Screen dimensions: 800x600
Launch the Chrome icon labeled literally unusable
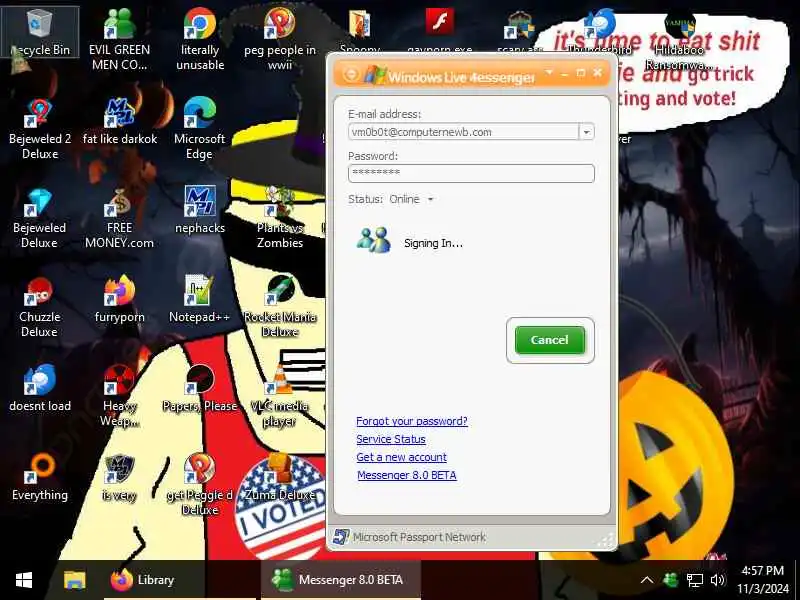click(x=199, y=39)
